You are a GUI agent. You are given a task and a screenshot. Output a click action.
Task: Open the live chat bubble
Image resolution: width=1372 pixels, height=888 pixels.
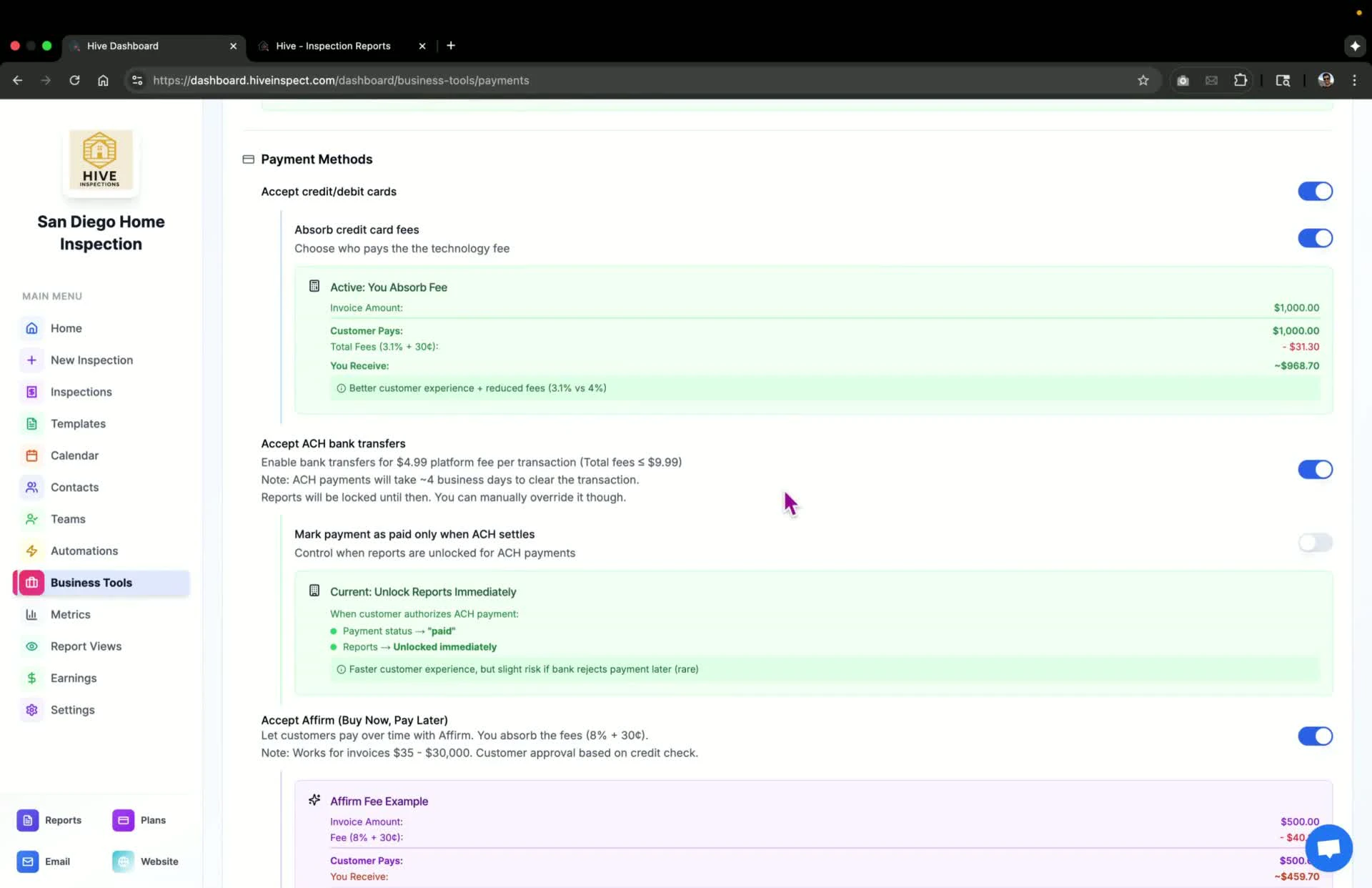point(1328,848)
